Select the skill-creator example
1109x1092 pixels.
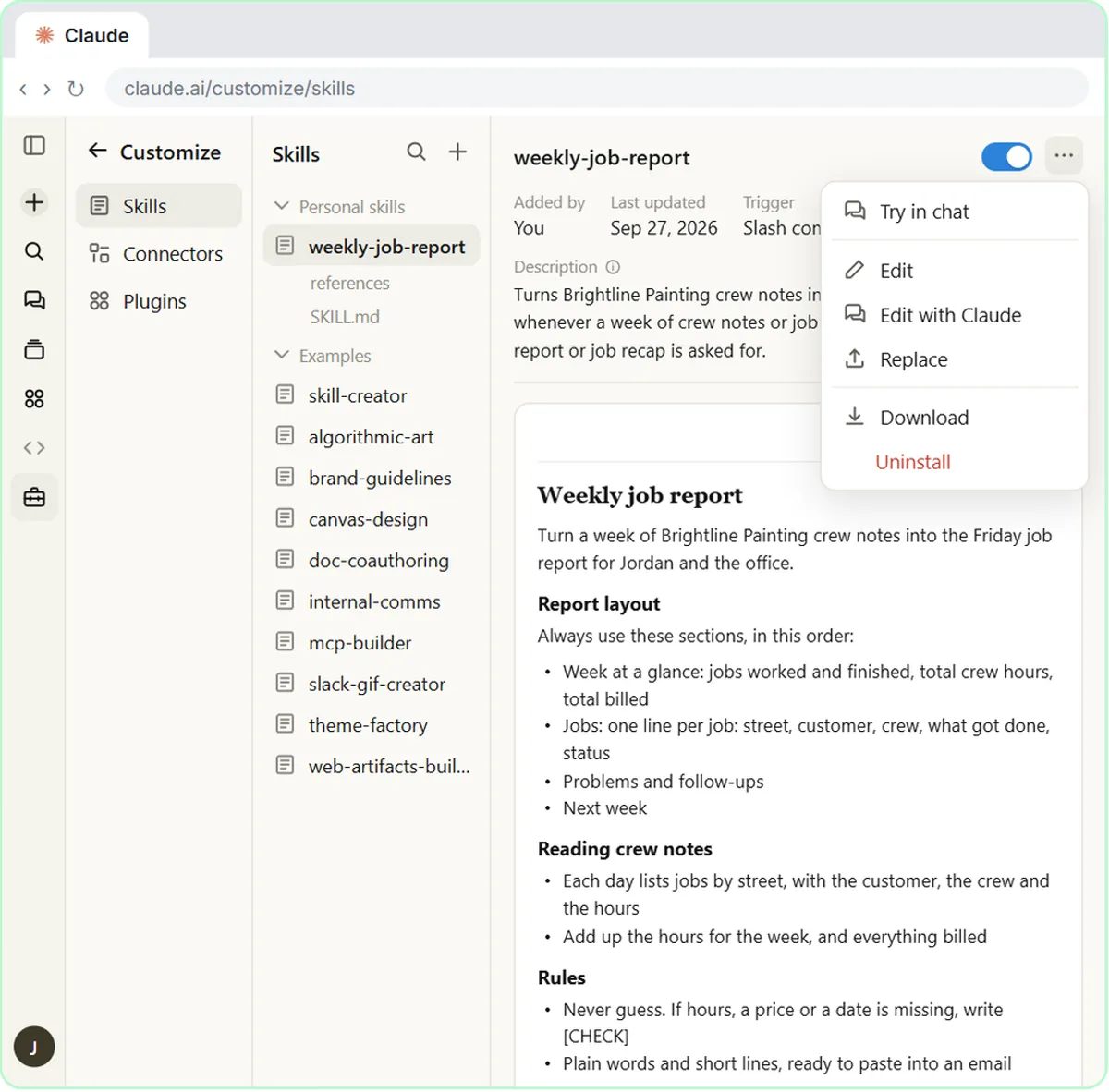click(372, 395)
